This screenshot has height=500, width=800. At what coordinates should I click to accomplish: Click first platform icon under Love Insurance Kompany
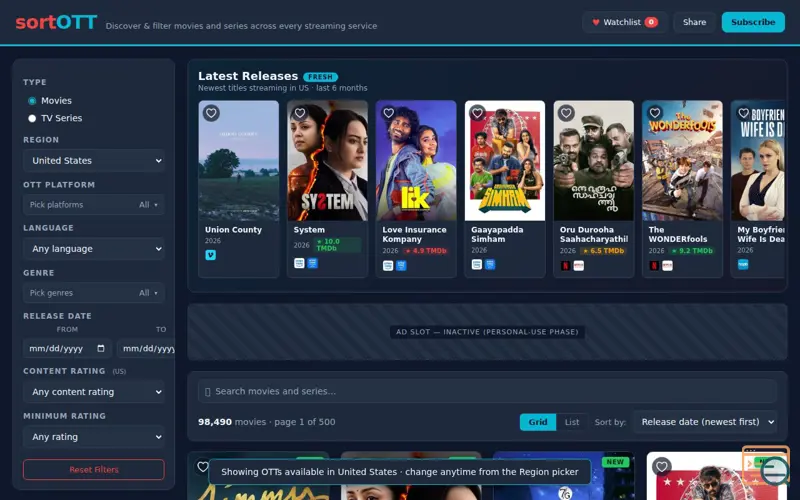click(388, 265)
